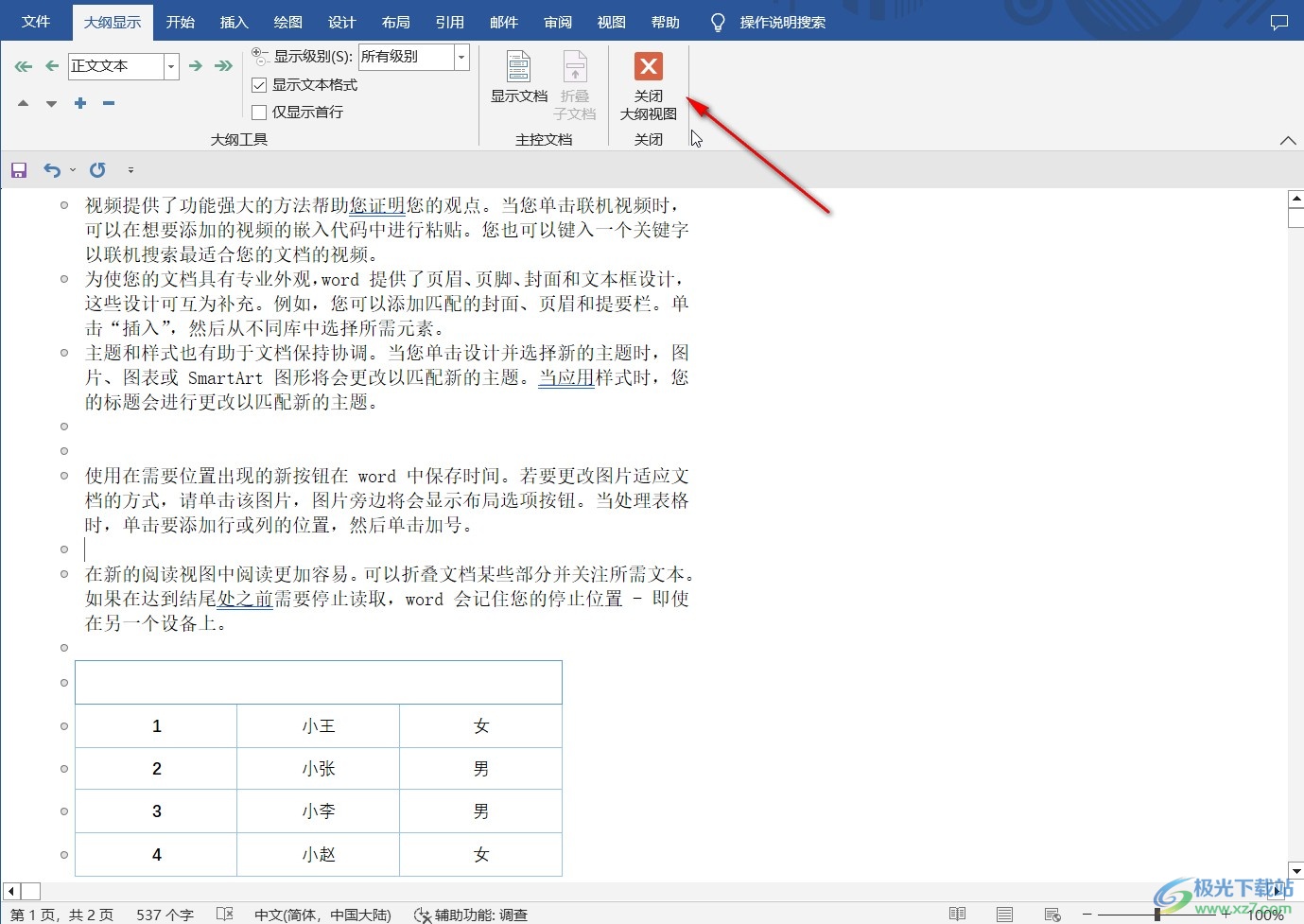1304x924 pixels.
Task: Customize Quick Access Toolbar dropdown
Action: click(130, 170)
